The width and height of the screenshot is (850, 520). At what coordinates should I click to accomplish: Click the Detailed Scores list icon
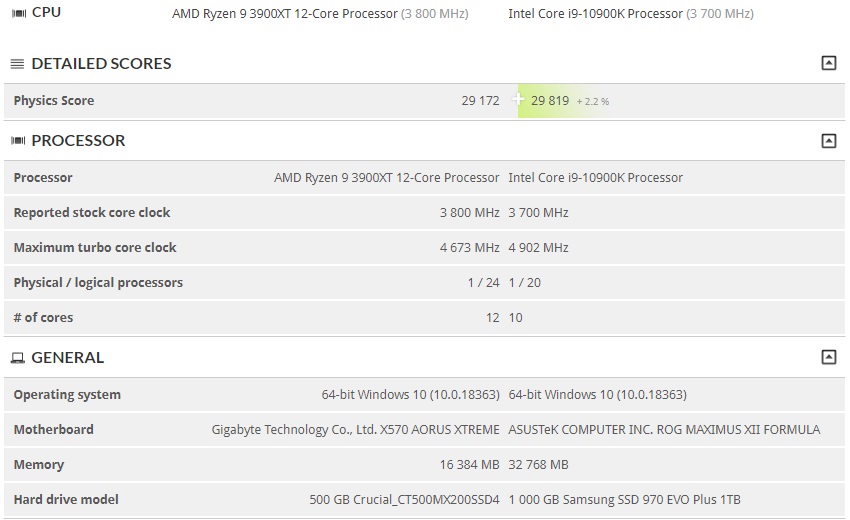17,64
